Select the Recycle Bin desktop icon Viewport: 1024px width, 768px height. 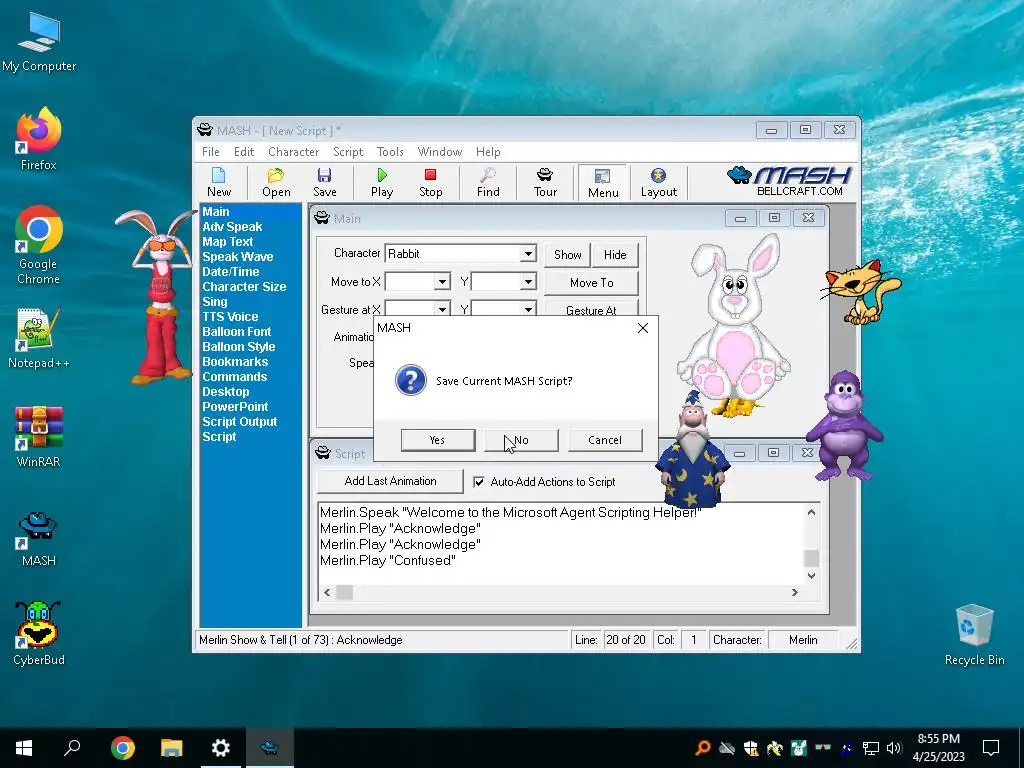[x=974, y=635]
